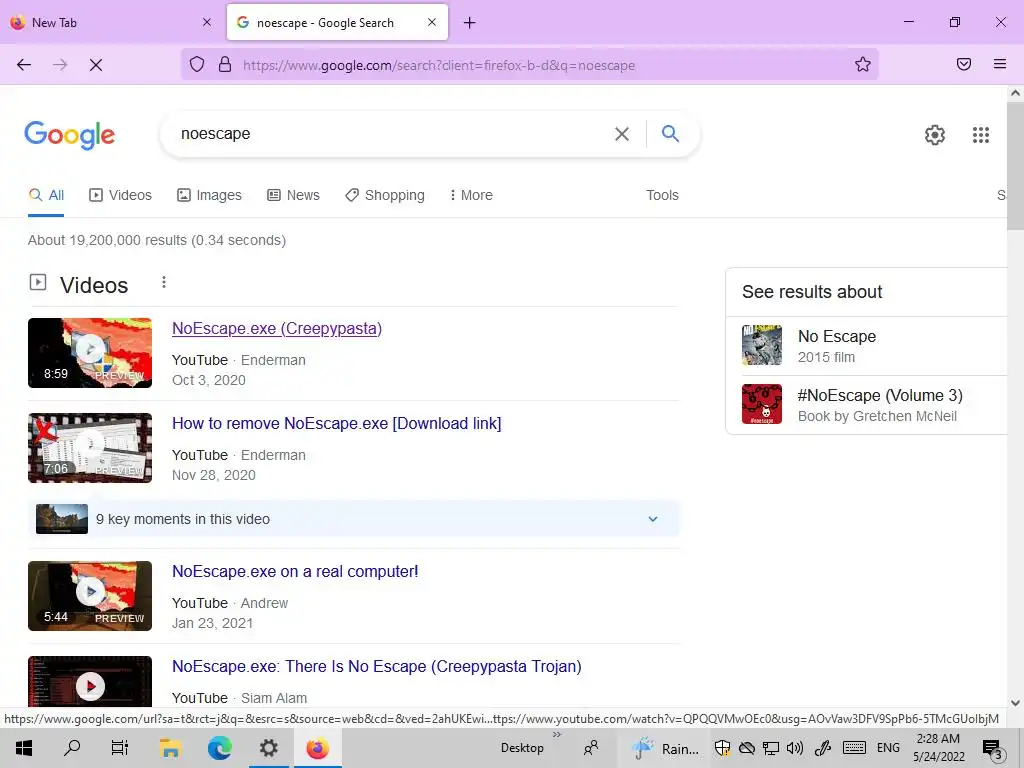
Task: Switch to the Videos results tab
Action: 120,195
